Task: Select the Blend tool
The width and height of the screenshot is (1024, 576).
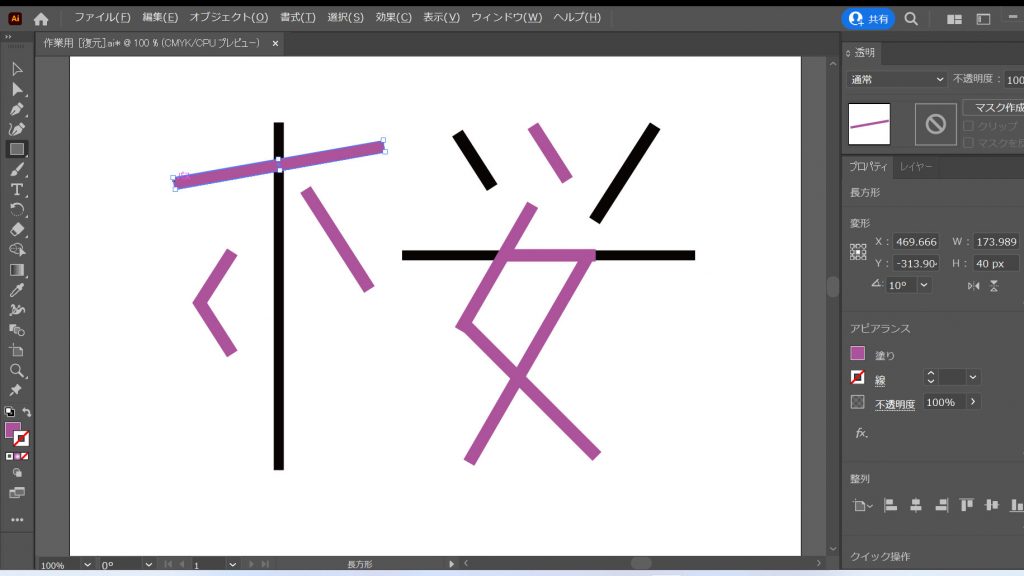Action: 17,330
